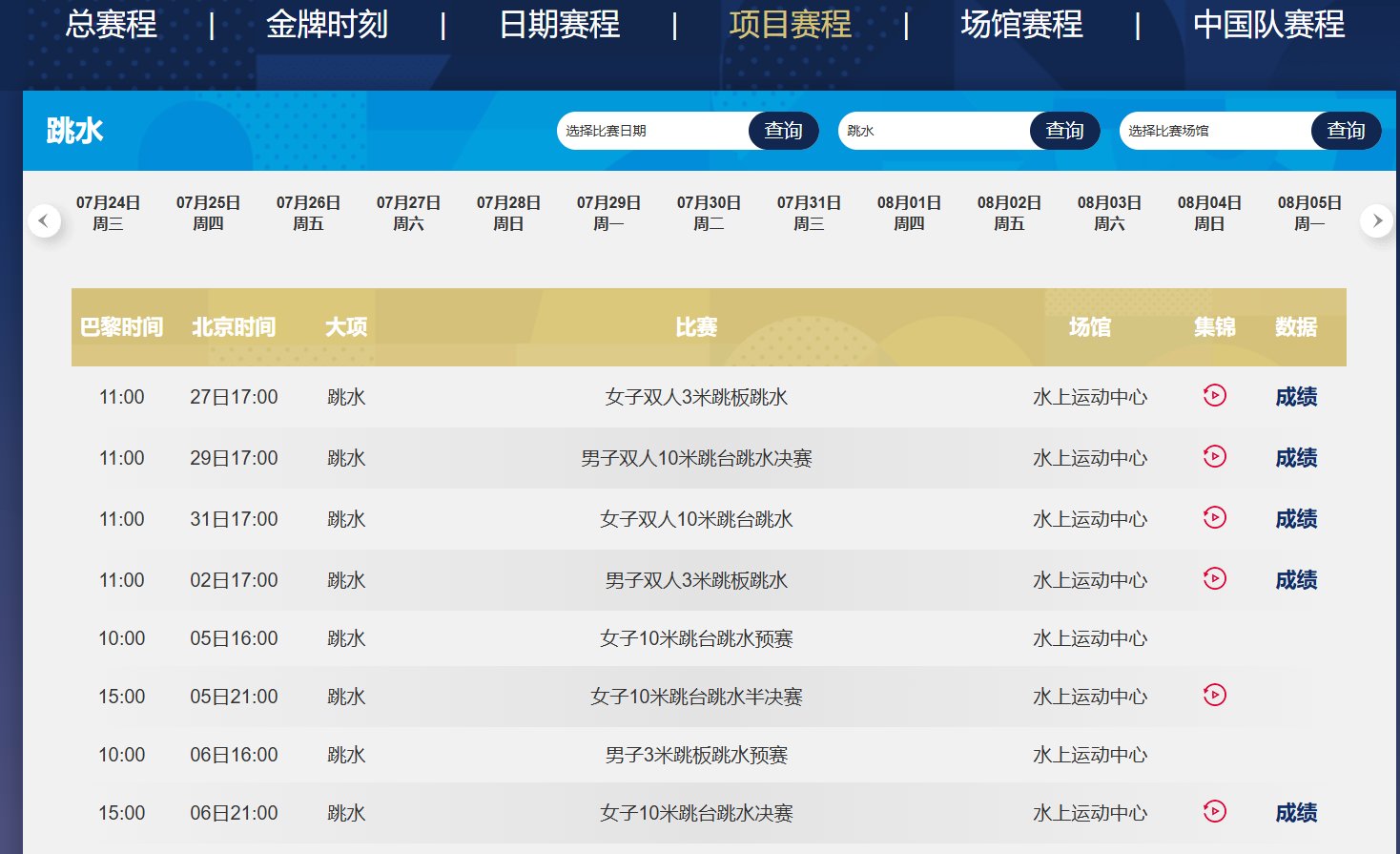Click 查询 next to the venue selector
This screenshot has width=1400, height=854.
tap(1347, 131)
